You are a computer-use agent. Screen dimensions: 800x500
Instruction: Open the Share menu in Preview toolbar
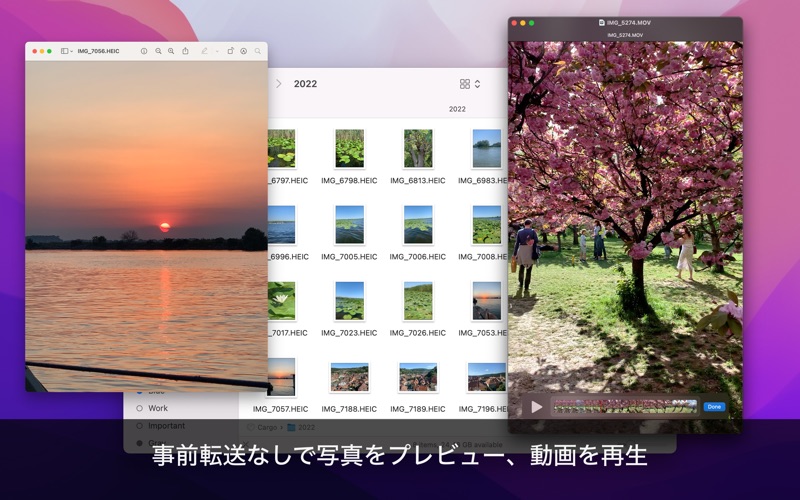[186, 51]
